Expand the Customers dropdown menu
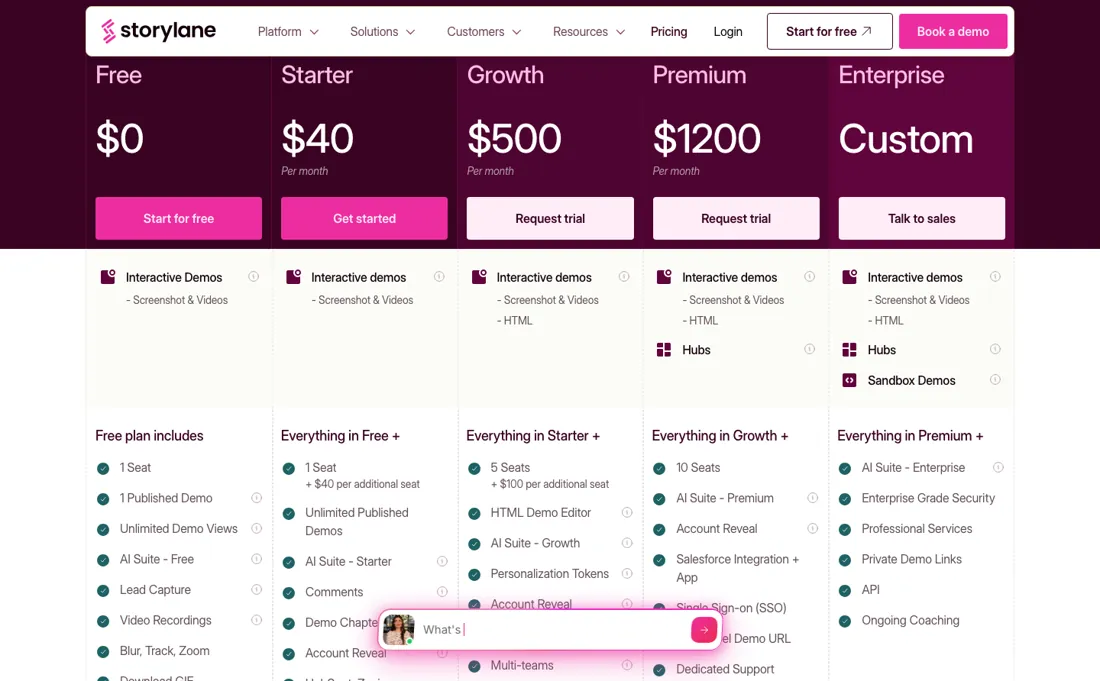Viewport: 1100px width, 681px height. [x=484, y=32]
